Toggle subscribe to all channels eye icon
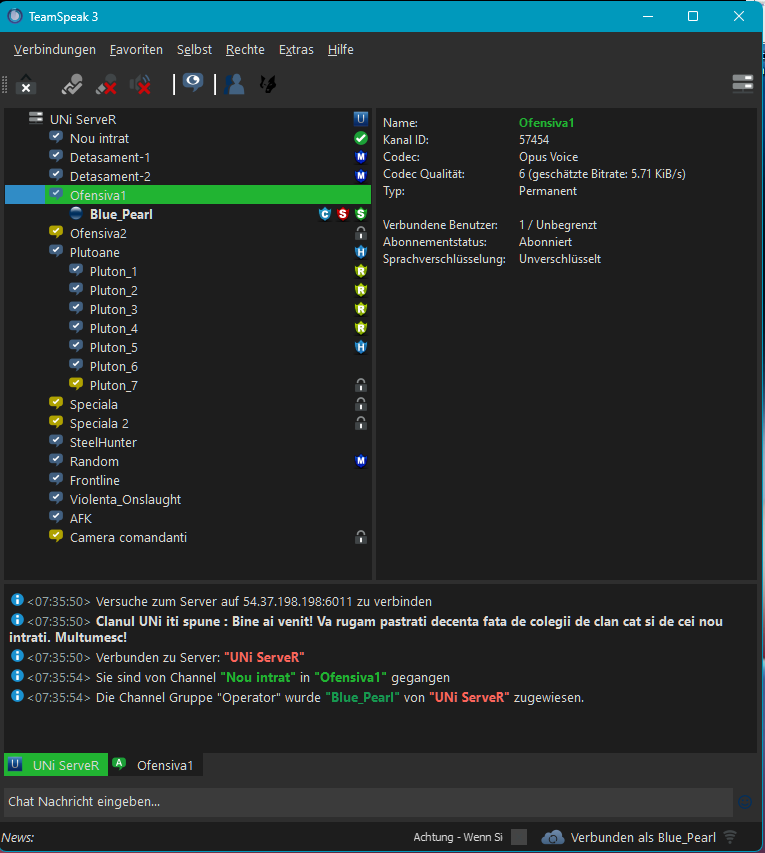This screenshot has width=765, height=853. (193, 83)
